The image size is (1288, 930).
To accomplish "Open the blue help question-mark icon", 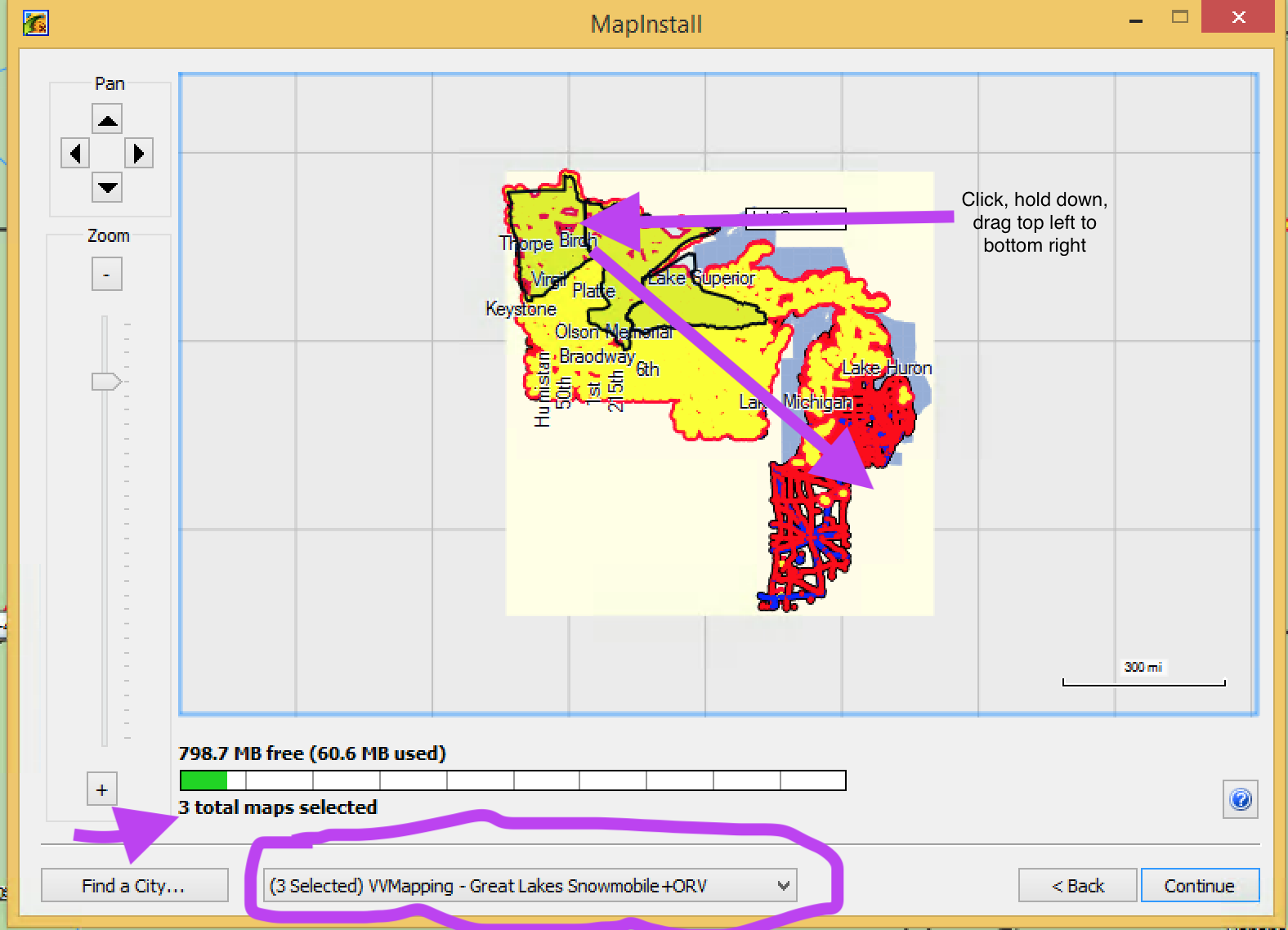I will coord(1241,798).
